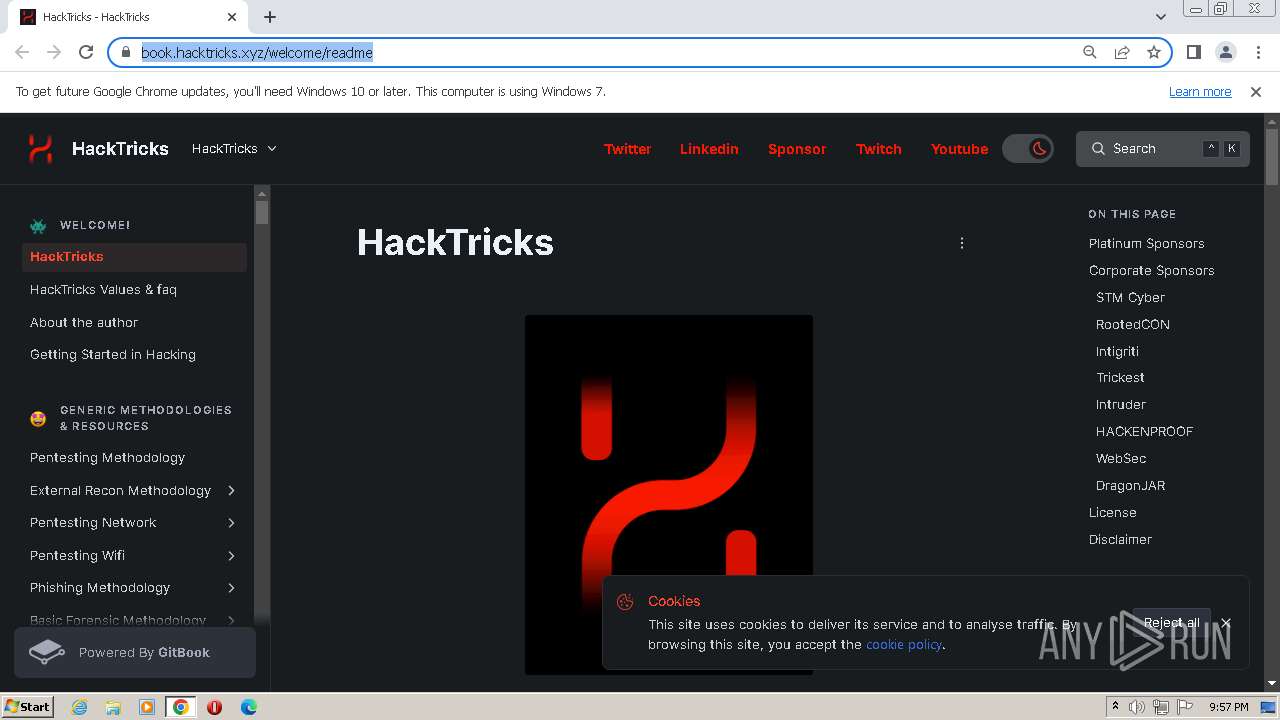Jump to Intigriti section
The width and height of the screenshot is (1280, 720).
(x=1117, y=351)
